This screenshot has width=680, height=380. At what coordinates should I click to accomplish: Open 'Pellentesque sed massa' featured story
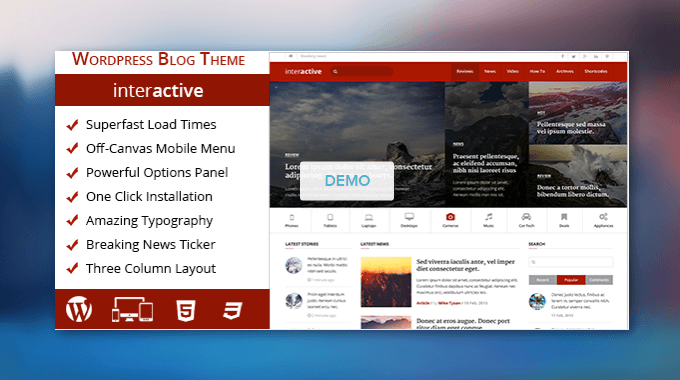(571, 128)
